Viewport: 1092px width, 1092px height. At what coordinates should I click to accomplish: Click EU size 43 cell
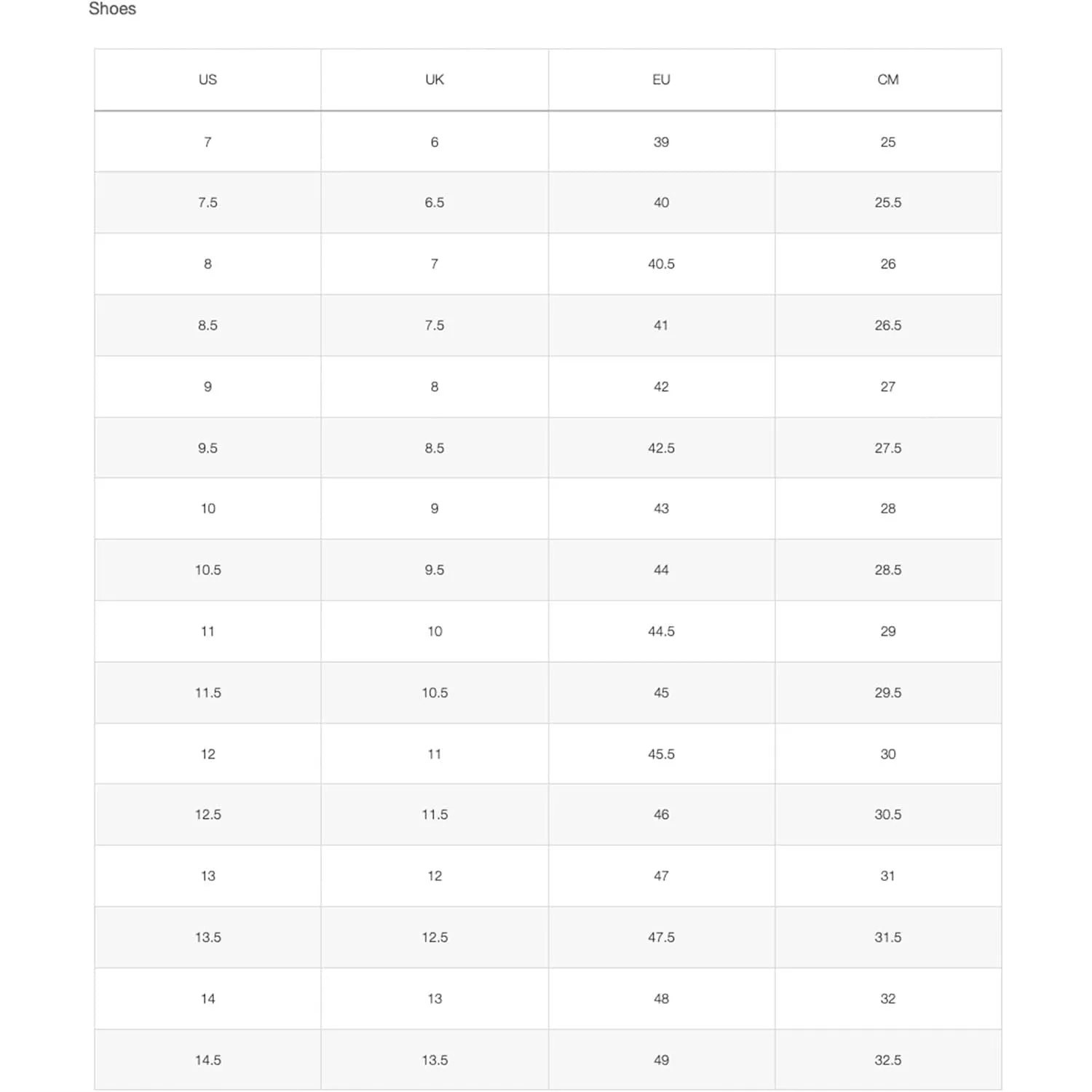(x=661, y=509)
